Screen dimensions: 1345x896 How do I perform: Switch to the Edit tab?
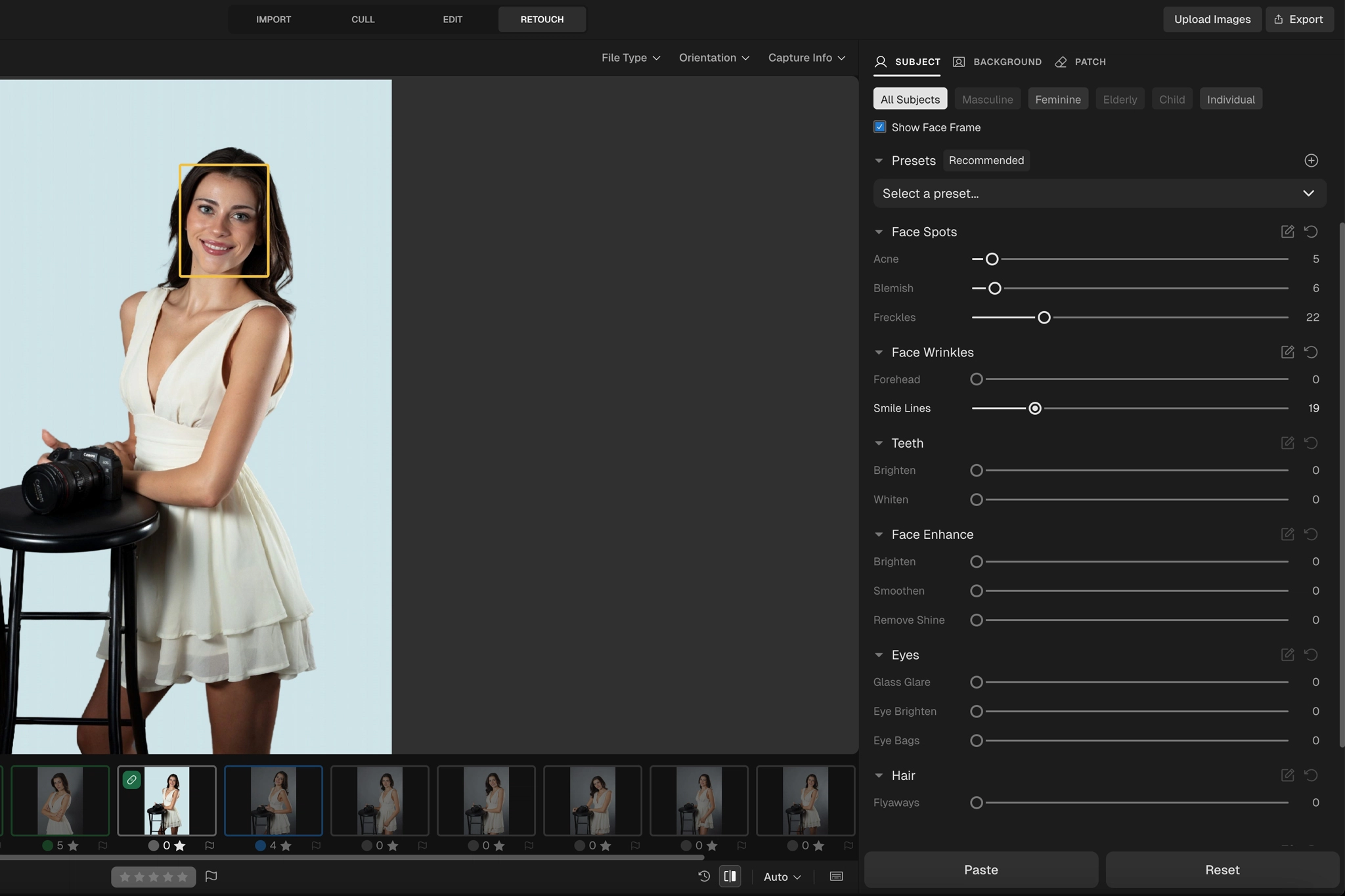click(x=452, y=19)
